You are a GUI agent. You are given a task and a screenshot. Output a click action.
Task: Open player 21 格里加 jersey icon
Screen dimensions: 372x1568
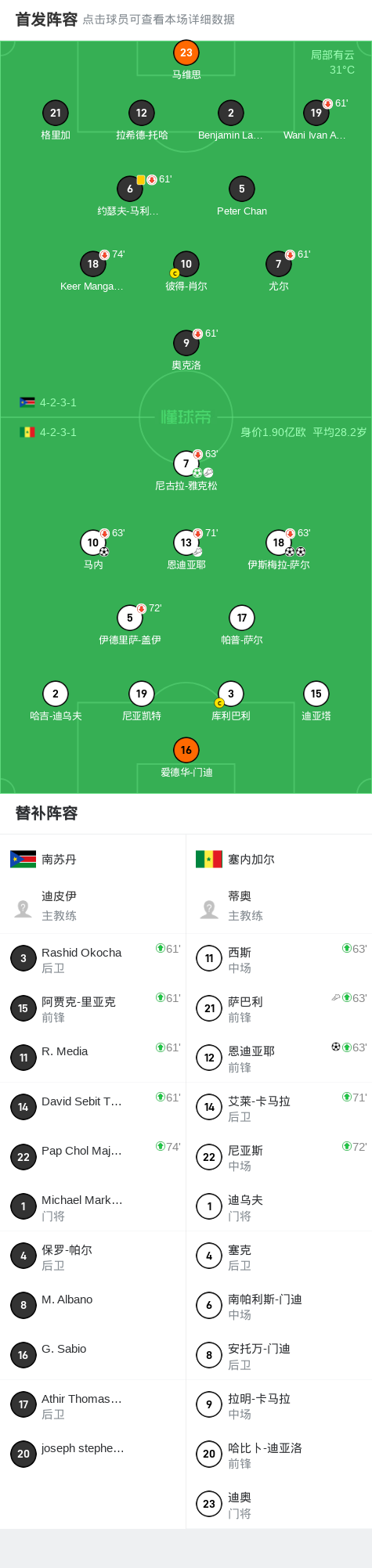[56, 113]
